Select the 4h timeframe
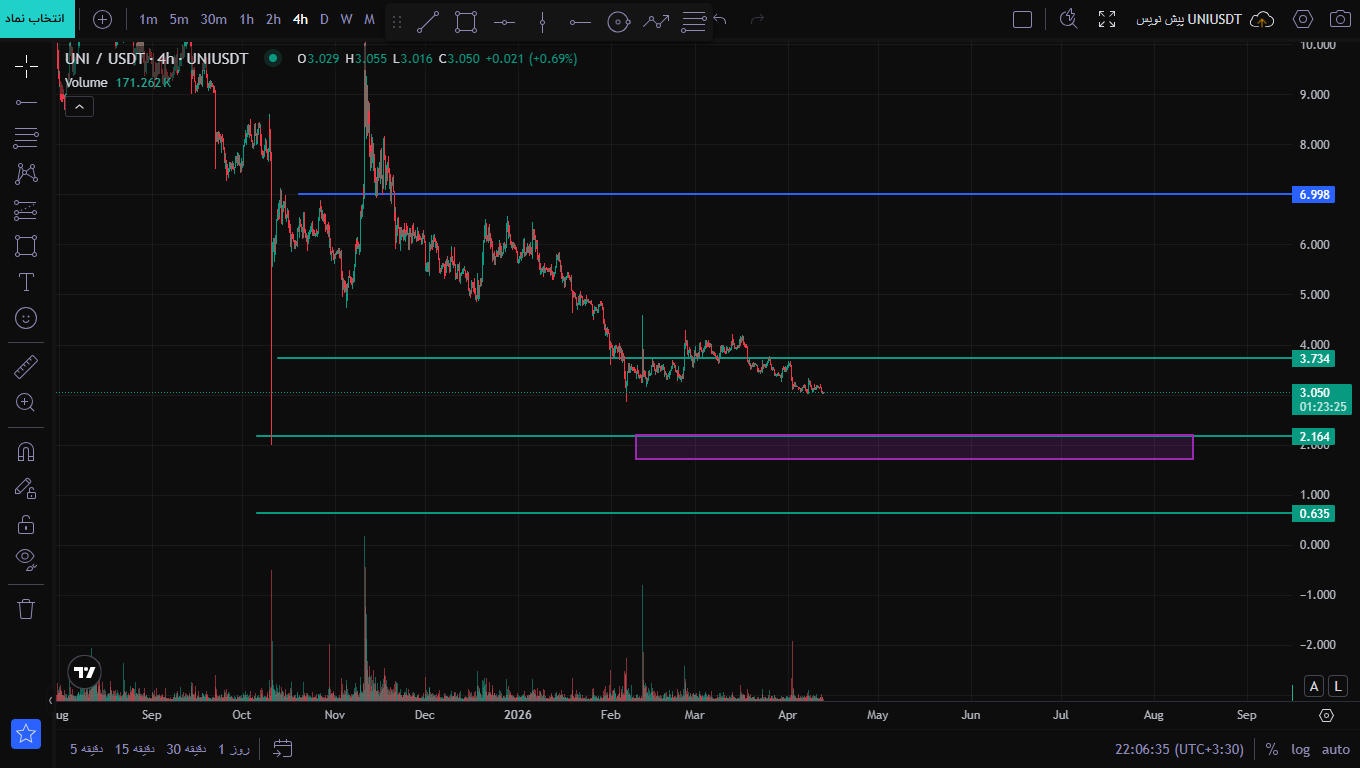The height and width of the screenshot is (768, 1360). click(300, 19)
